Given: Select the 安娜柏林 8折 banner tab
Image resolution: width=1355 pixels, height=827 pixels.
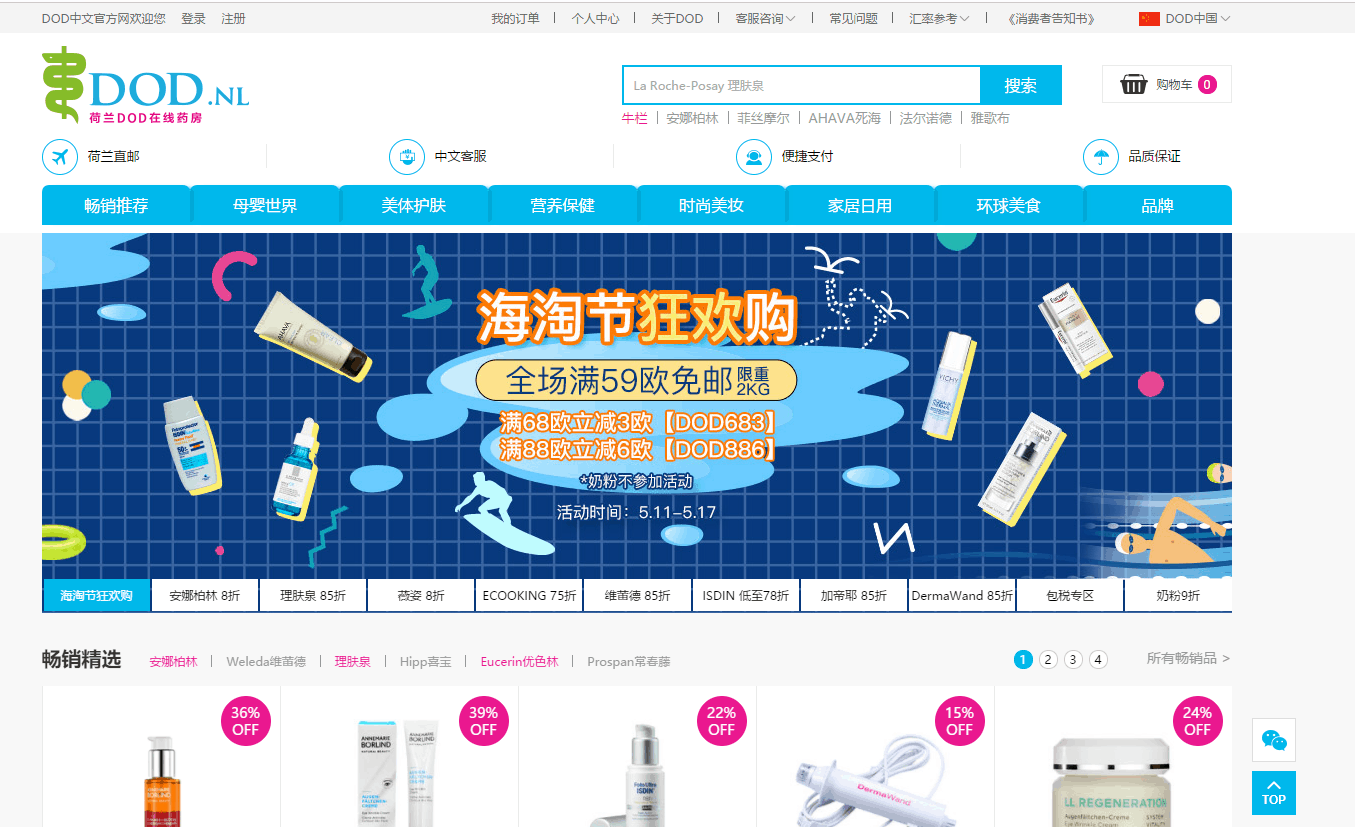Looking at the screenshot, I should (x=205, y=595).
